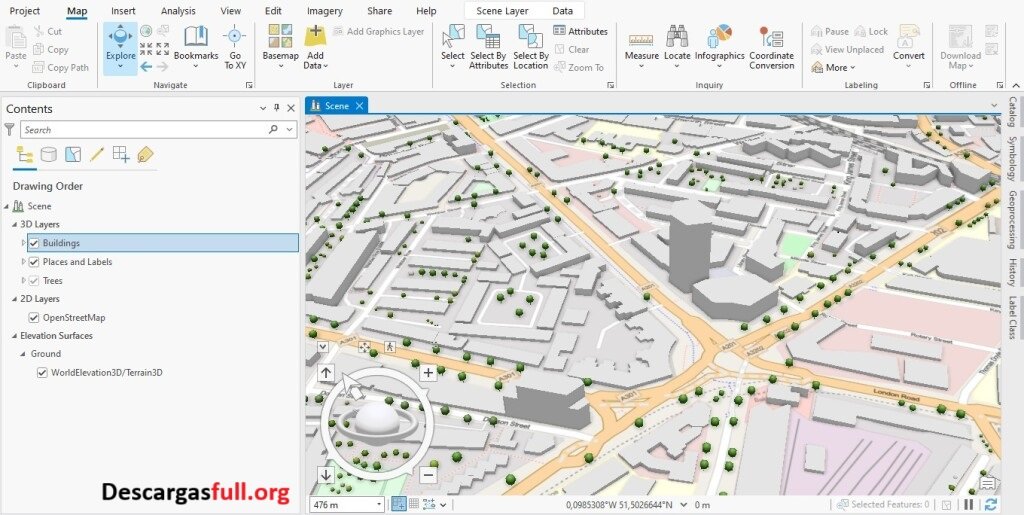
Task: Click the Add Data button icon
Action: click(x=315, y=34)
